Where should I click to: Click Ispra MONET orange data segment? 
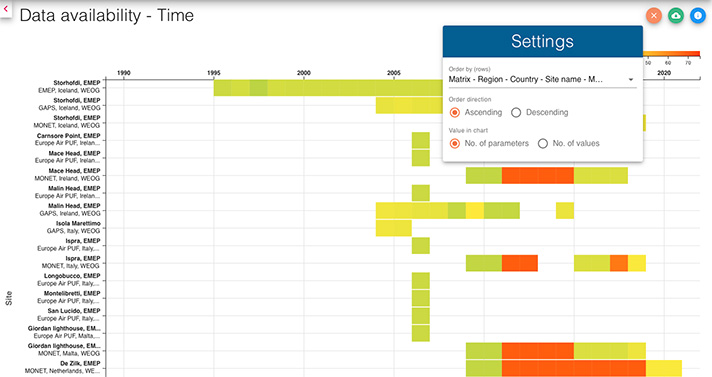click(x=520, y=263)
